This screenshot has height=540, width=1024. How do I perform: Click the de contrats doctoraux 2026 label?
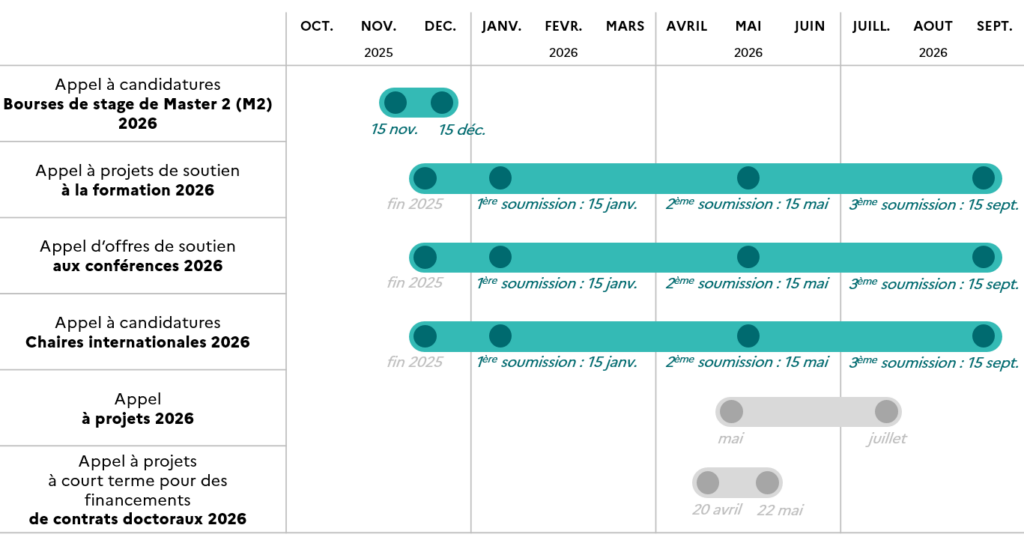pos(138,518)
